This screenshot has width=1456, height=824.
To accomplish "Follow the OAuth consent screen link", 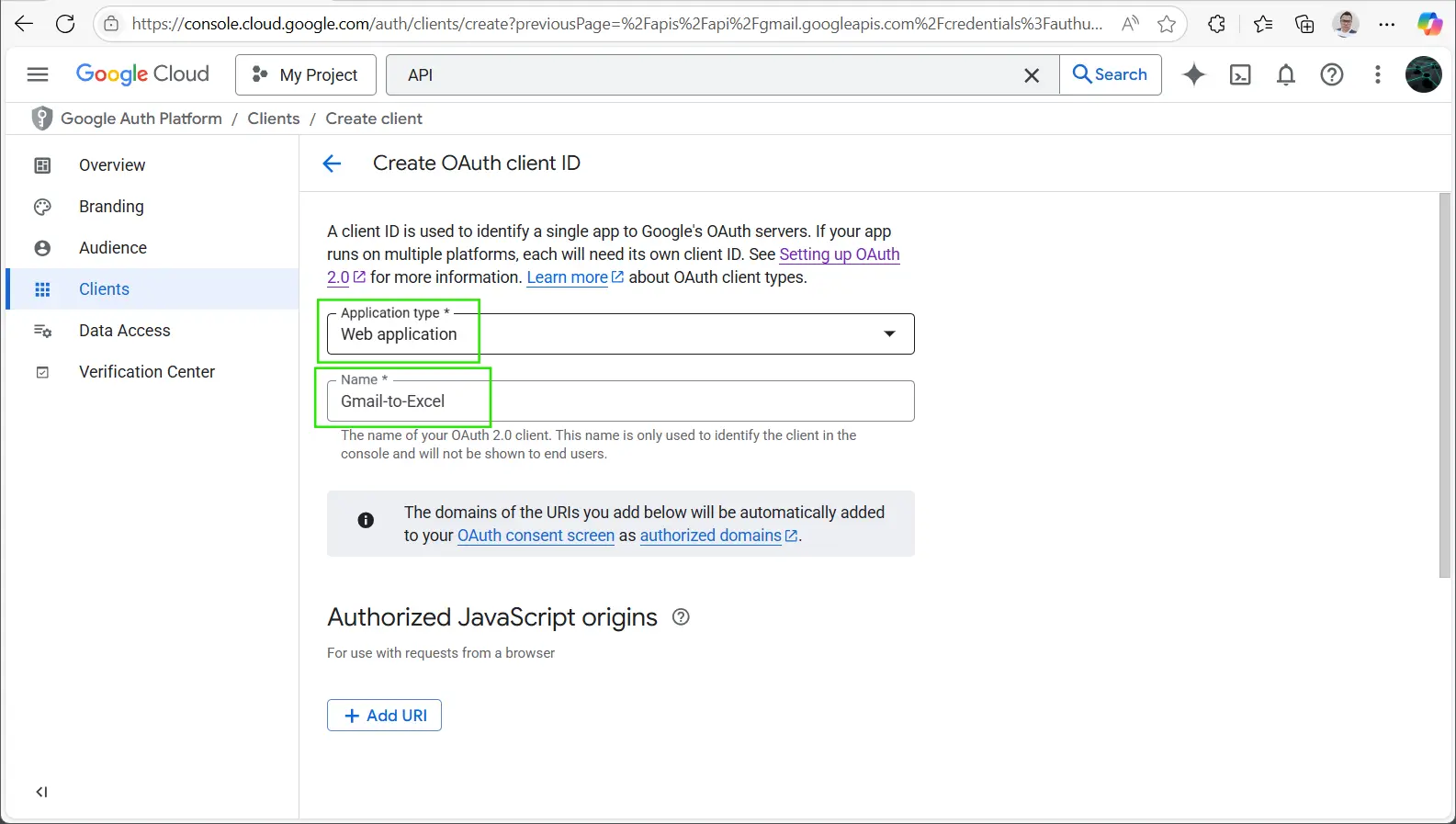I will (536, 536).
